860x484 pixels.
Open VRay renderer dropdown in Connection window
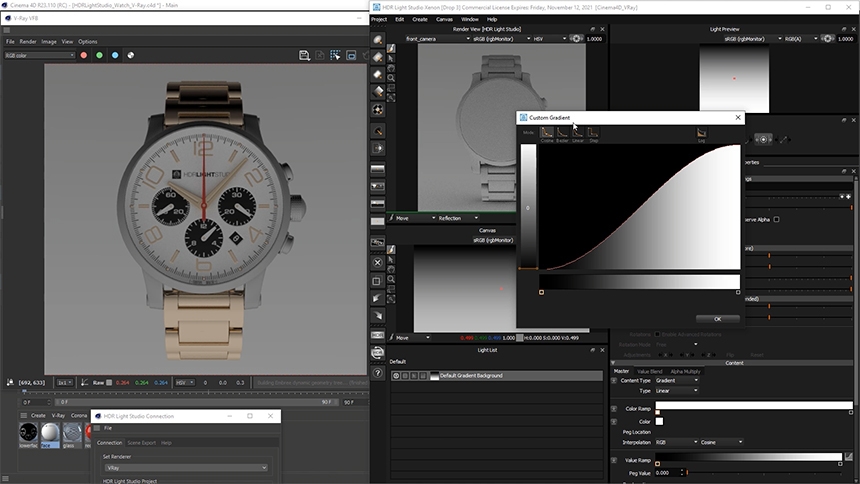pyautogui.click(x=186, y=468)
